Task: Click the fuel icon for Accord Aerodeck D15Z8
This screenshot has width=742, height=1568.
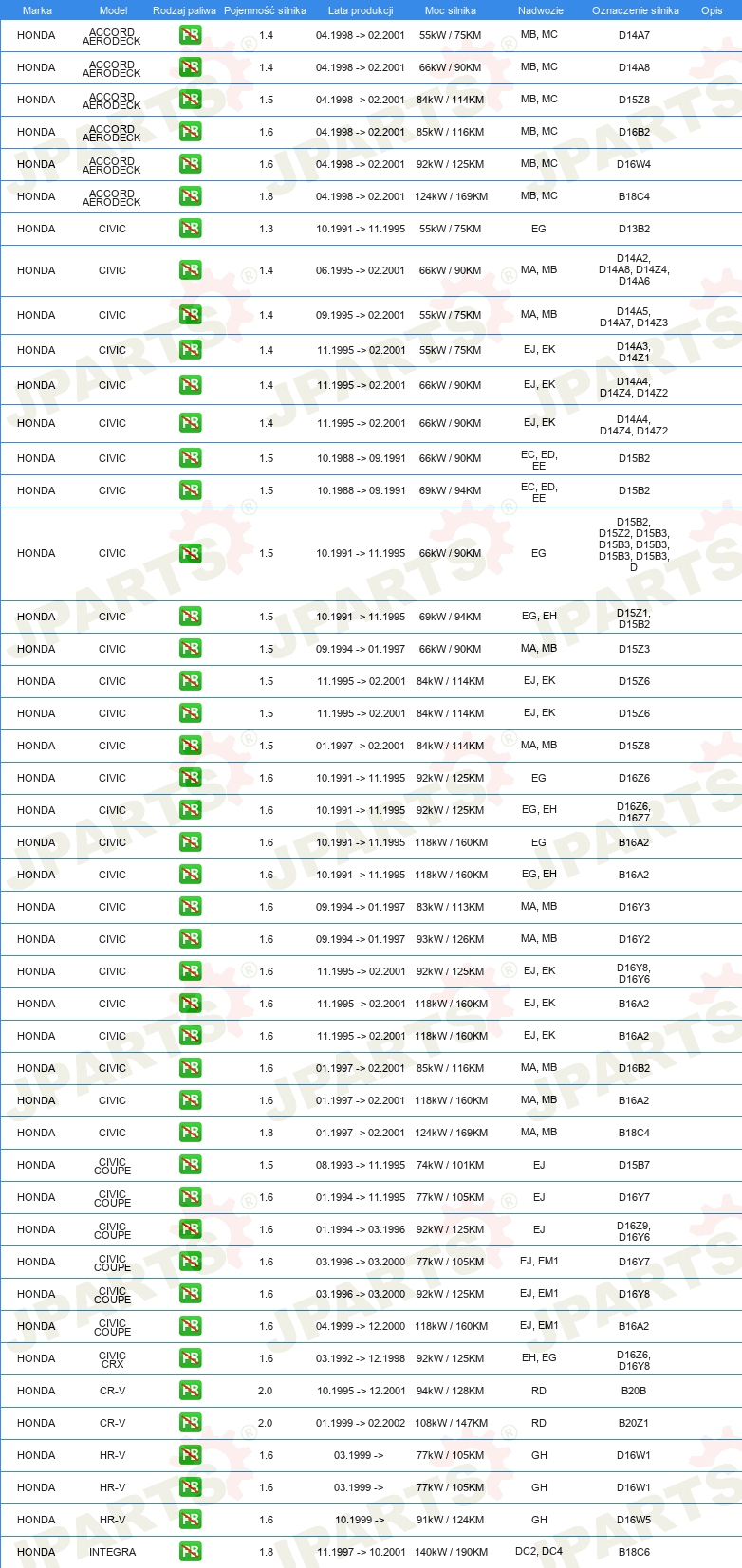Action: click(190, 100)
